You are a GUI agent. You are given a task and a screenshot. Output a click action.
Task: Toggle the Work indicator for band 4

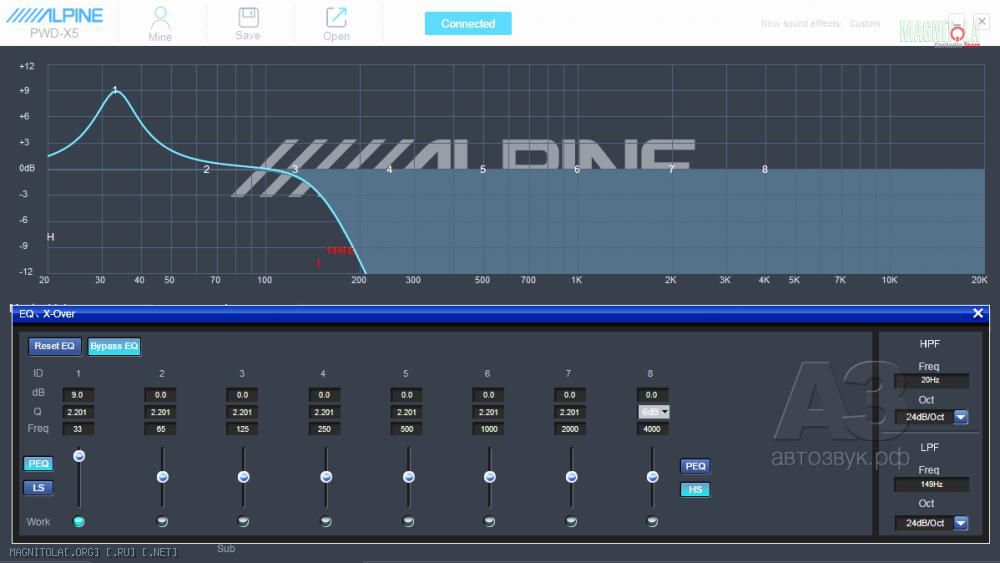326,522
